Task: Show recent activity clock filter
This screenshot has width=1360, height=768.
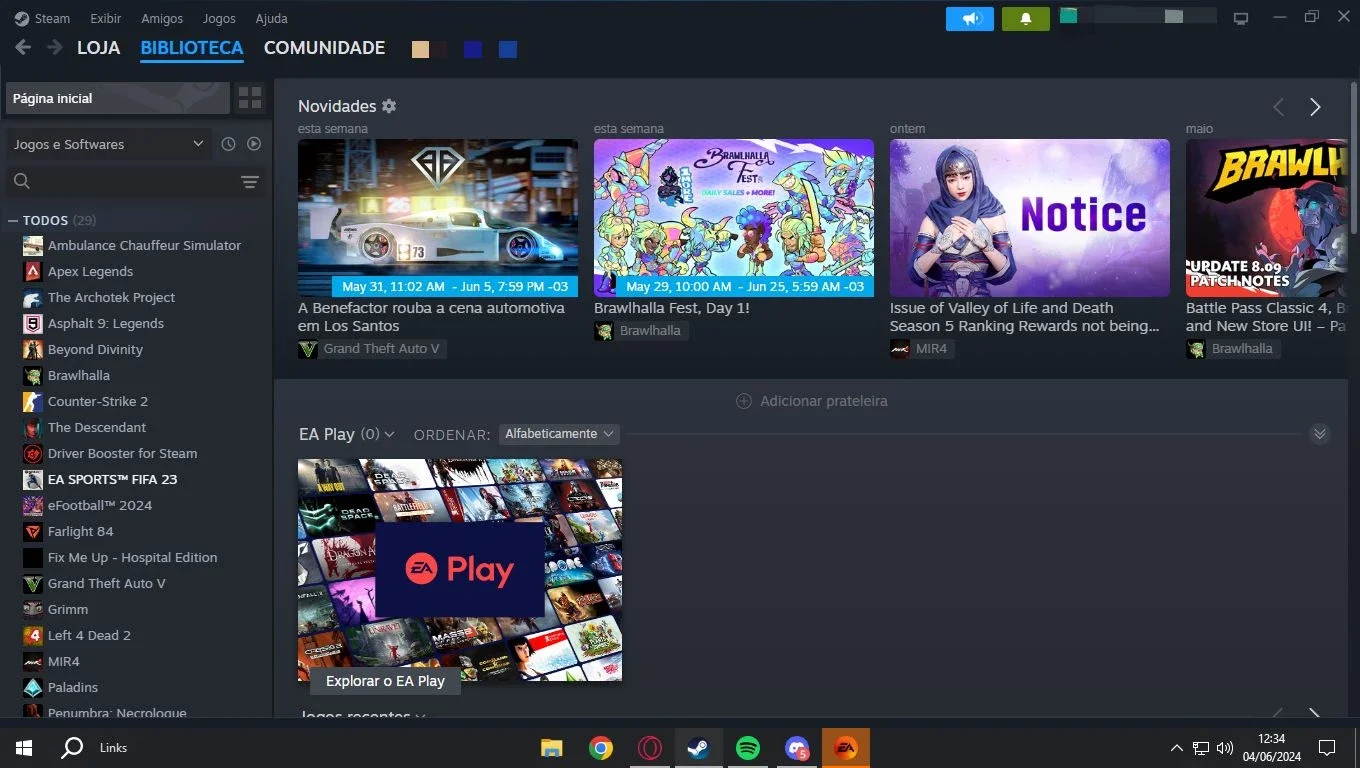Action: (x=228, y=144)
